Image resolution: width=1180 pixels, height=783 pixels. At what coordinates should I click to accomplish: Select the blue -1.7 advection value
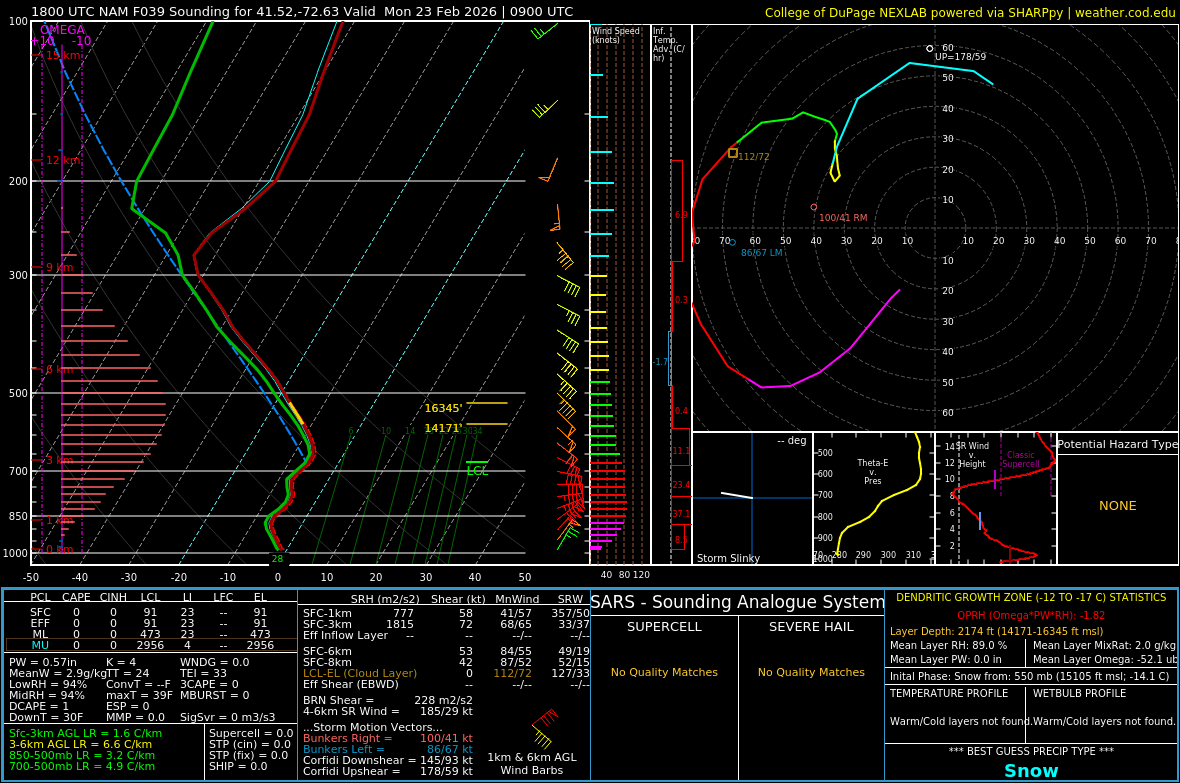click(660, 362)
